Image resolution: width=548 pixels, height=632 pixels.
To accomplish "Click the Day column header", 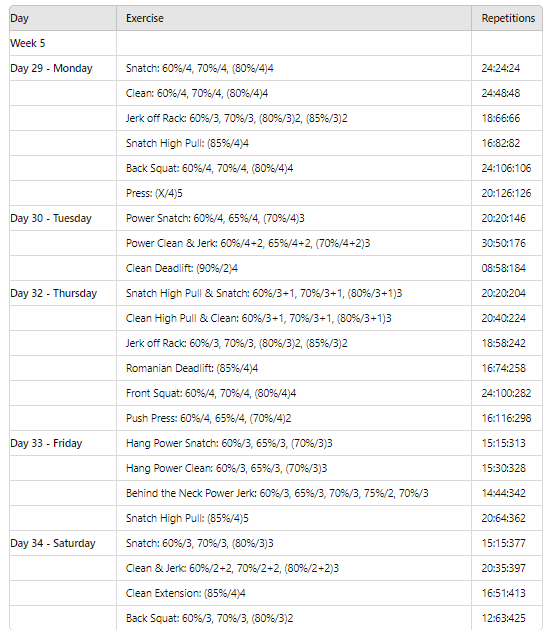I will 63,18.
